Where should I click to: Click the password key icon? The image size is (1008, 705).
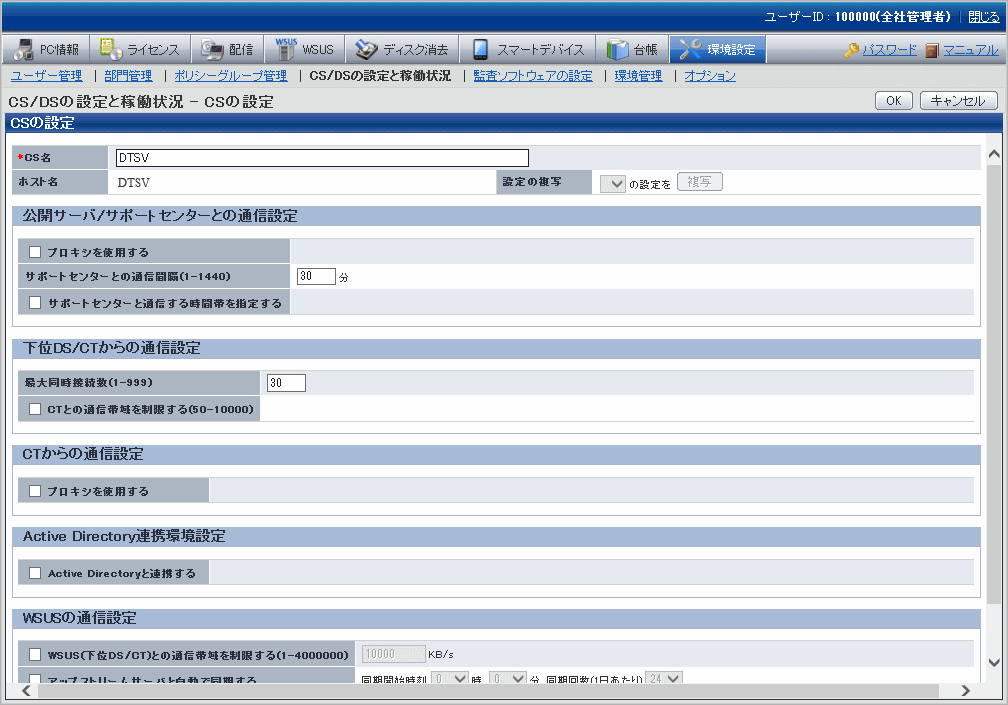tap(851, 50)
